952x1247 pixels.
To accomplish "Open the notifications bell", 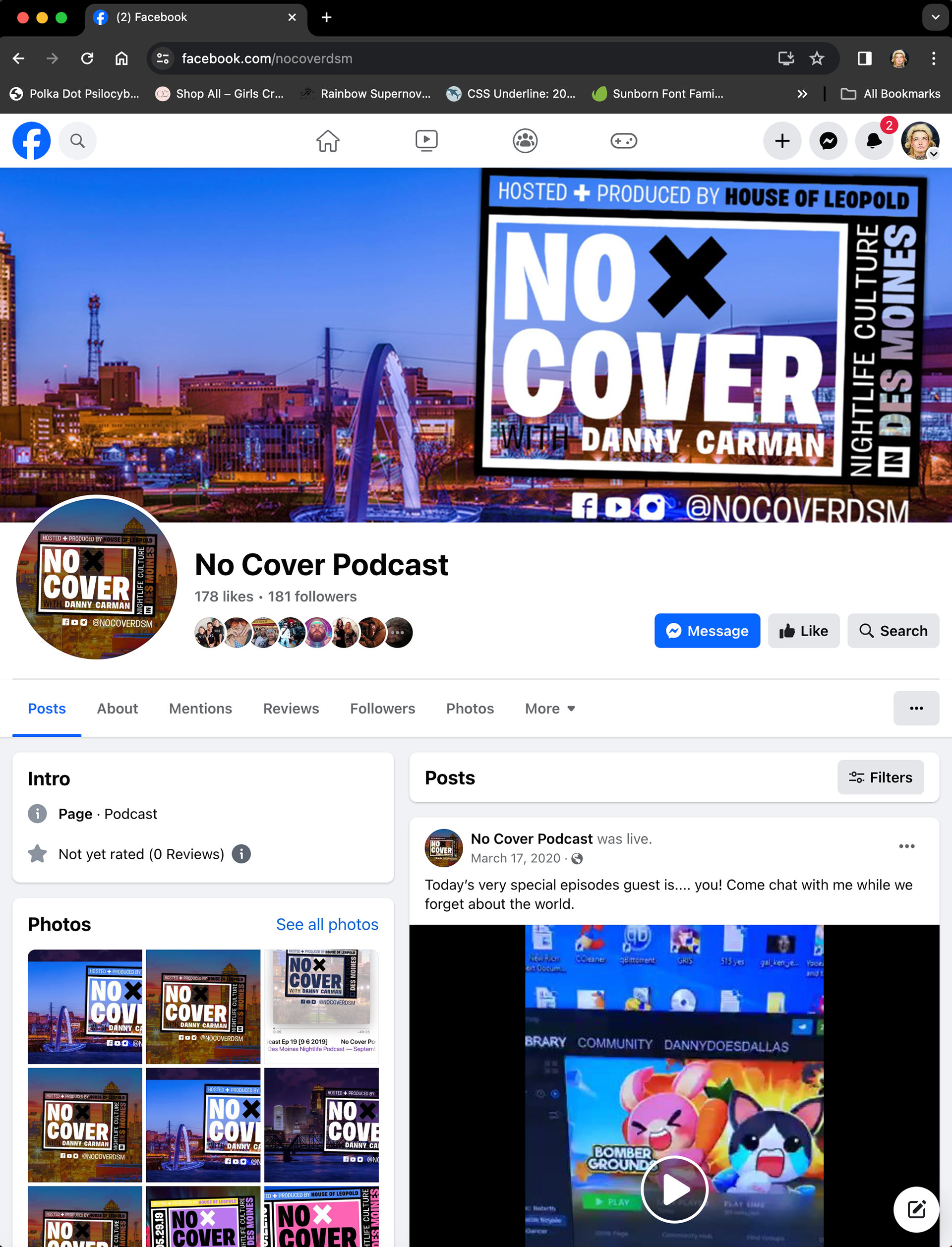I will [x=874, y=140].
